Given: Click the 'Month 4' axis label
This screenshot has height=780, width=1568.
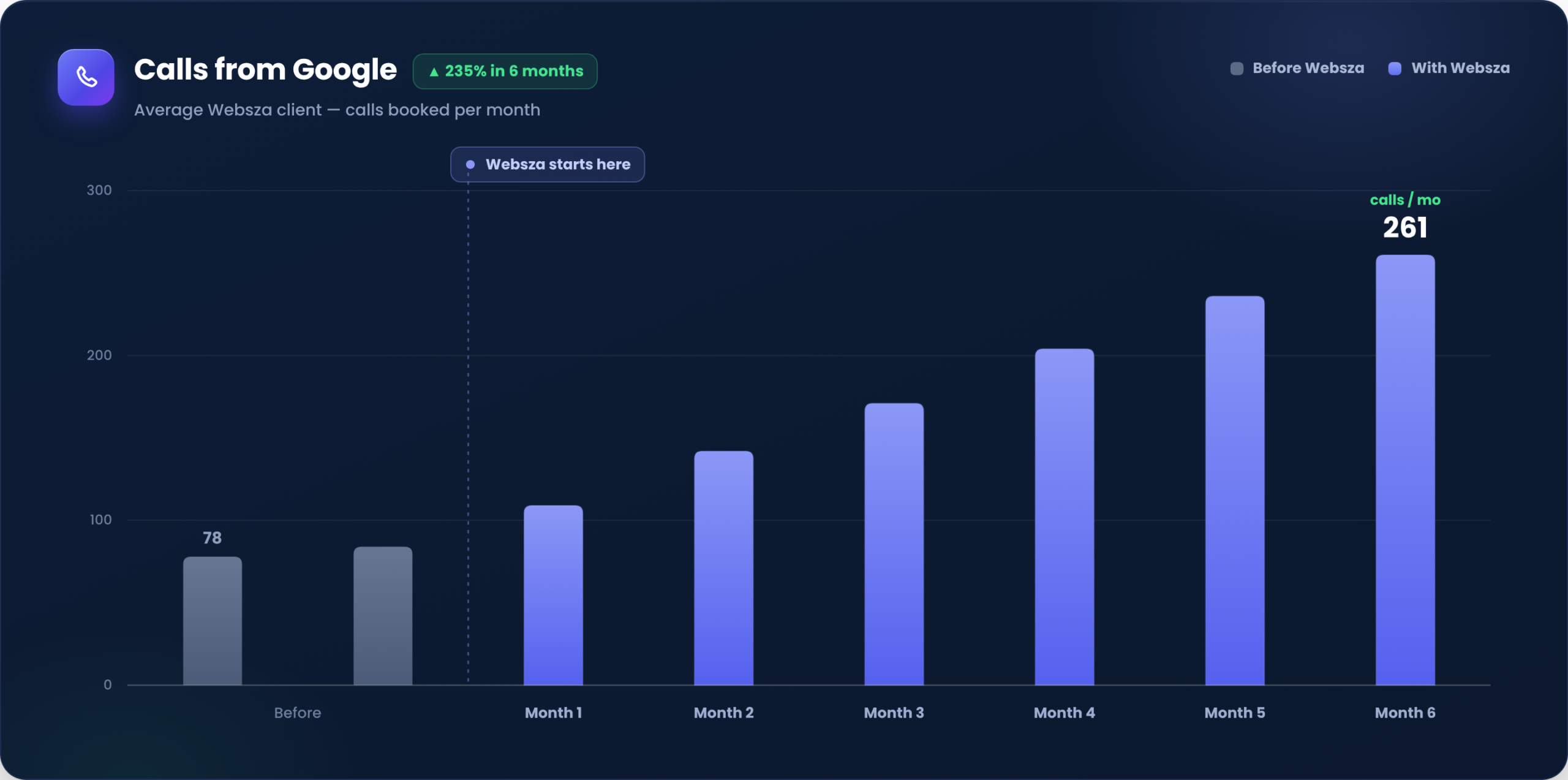Looking at the screenshot, I should tap(1064, 713).
